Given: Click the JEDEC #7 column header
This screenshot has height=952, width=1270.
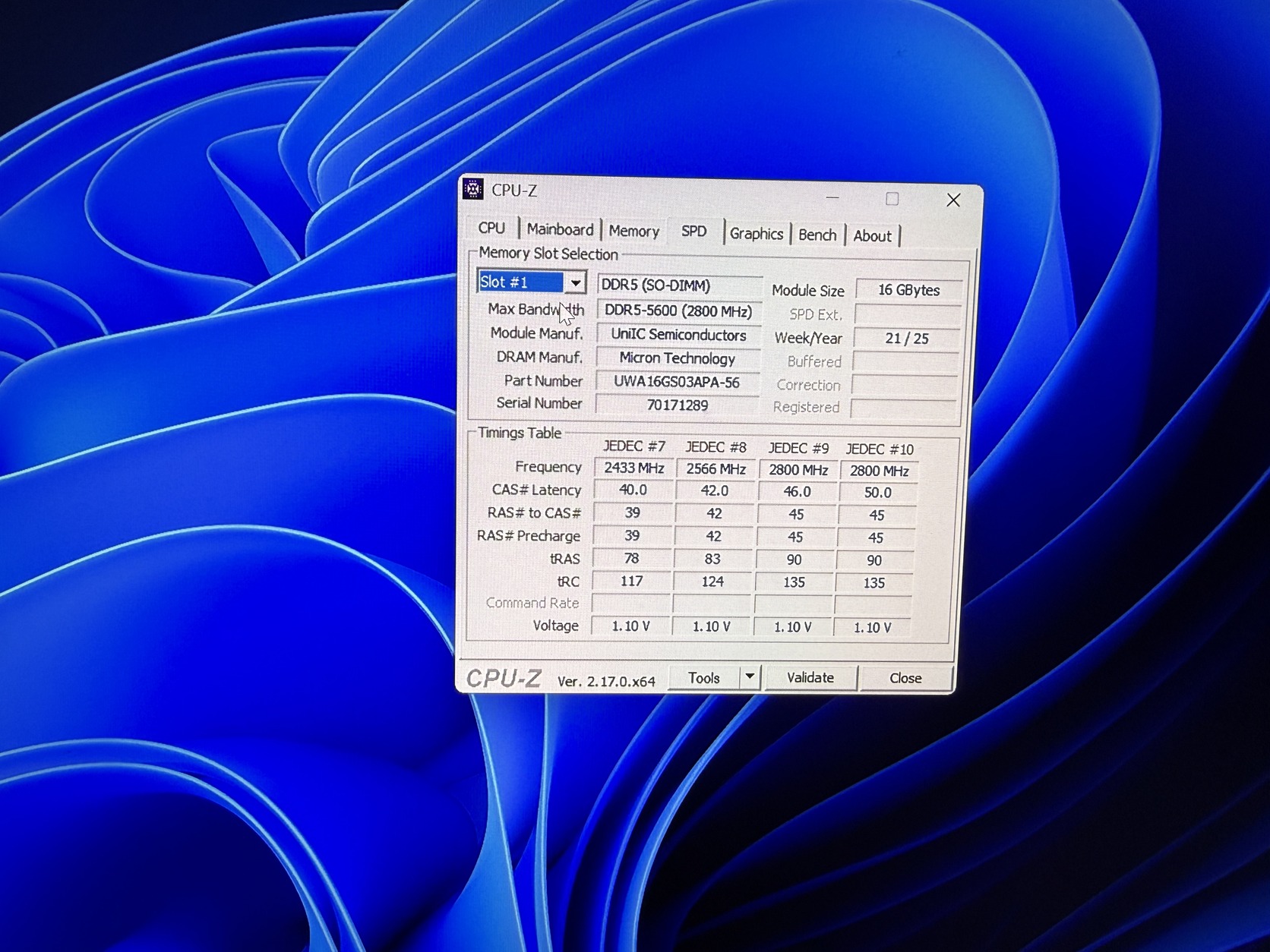Looking at the screenshot, I should pyautogui.click(x=634, y=446).
